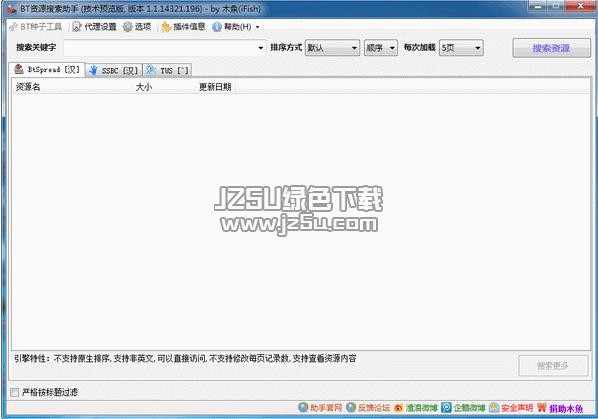Open the 每次加载 5页 dropdown

point(461,48)
